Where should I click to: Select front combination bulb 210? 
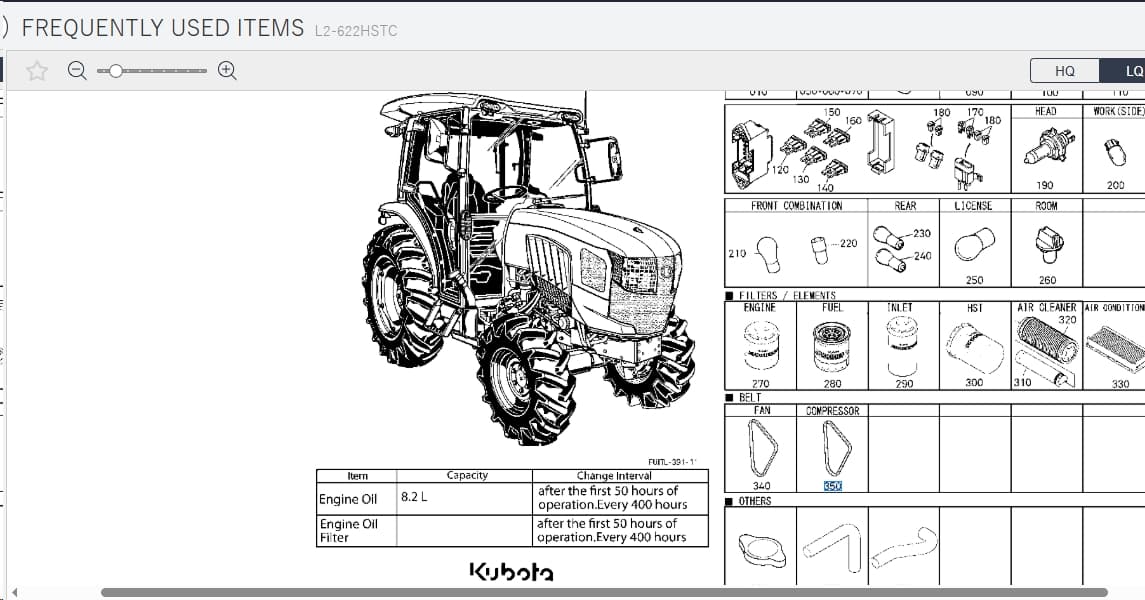767,253
